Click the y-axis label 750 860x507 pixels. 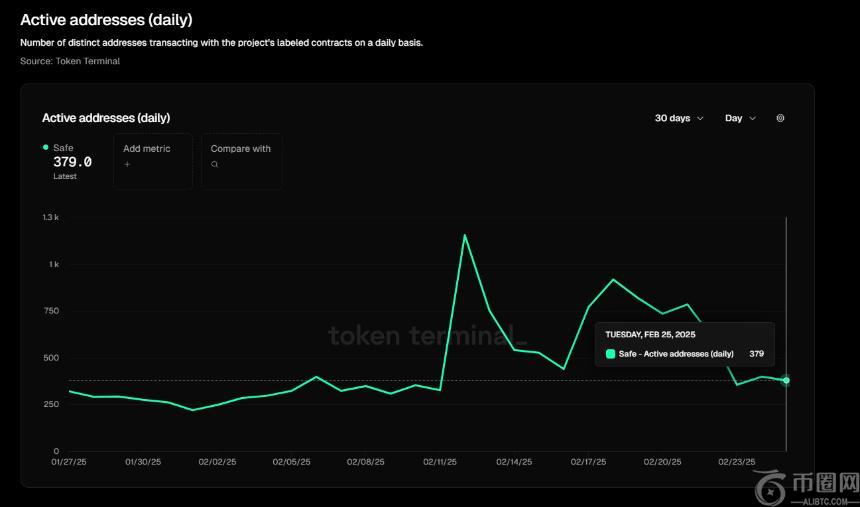click(52, 311)
